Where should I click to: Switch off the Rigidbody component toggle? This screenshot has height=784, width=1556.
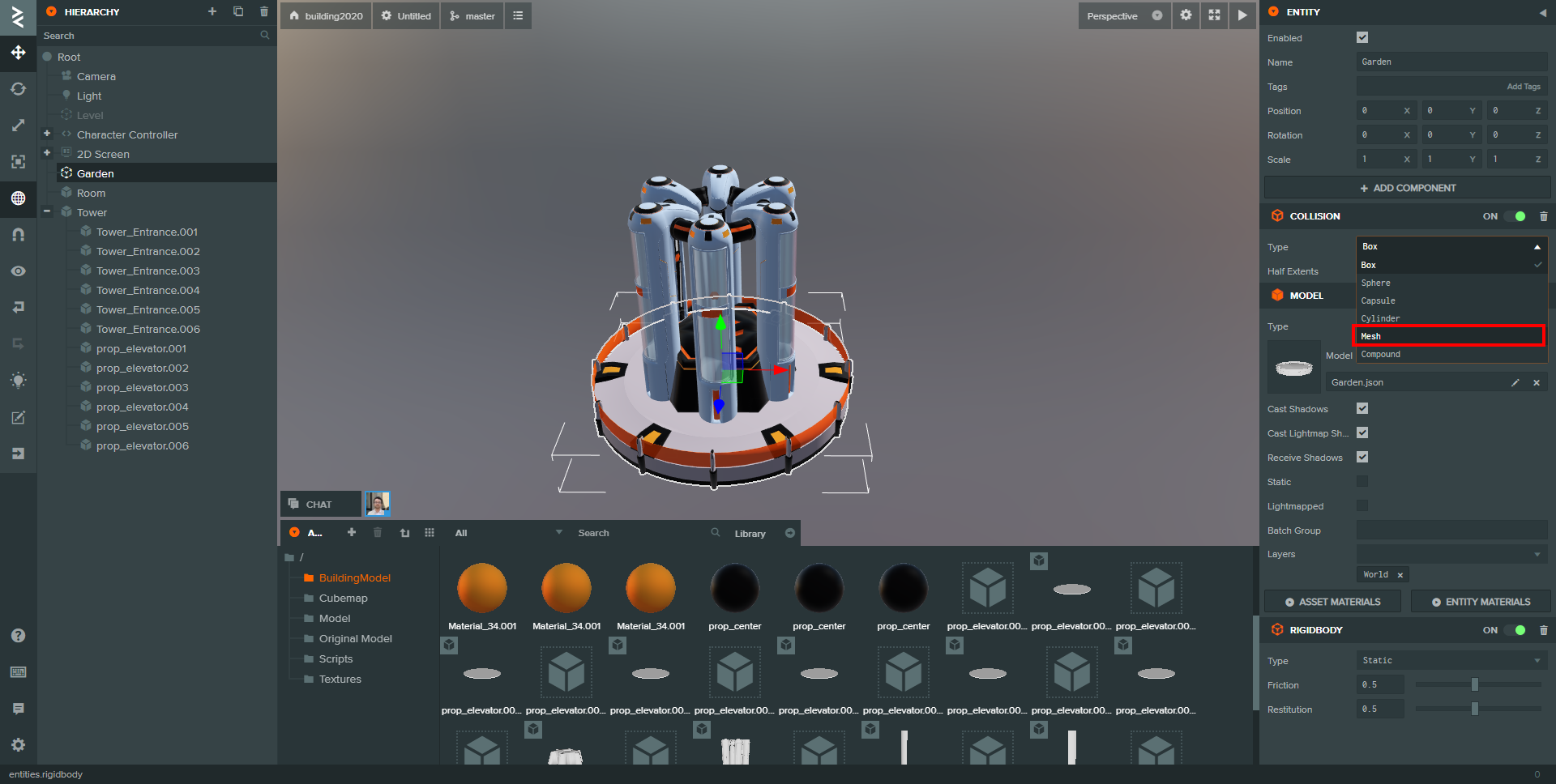pos(1515,630)
